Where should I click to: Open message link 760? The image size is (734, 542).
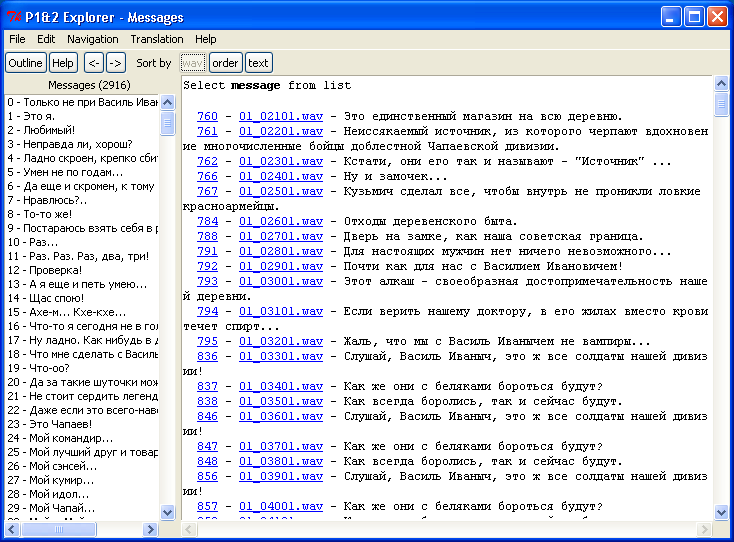(207, 116)
